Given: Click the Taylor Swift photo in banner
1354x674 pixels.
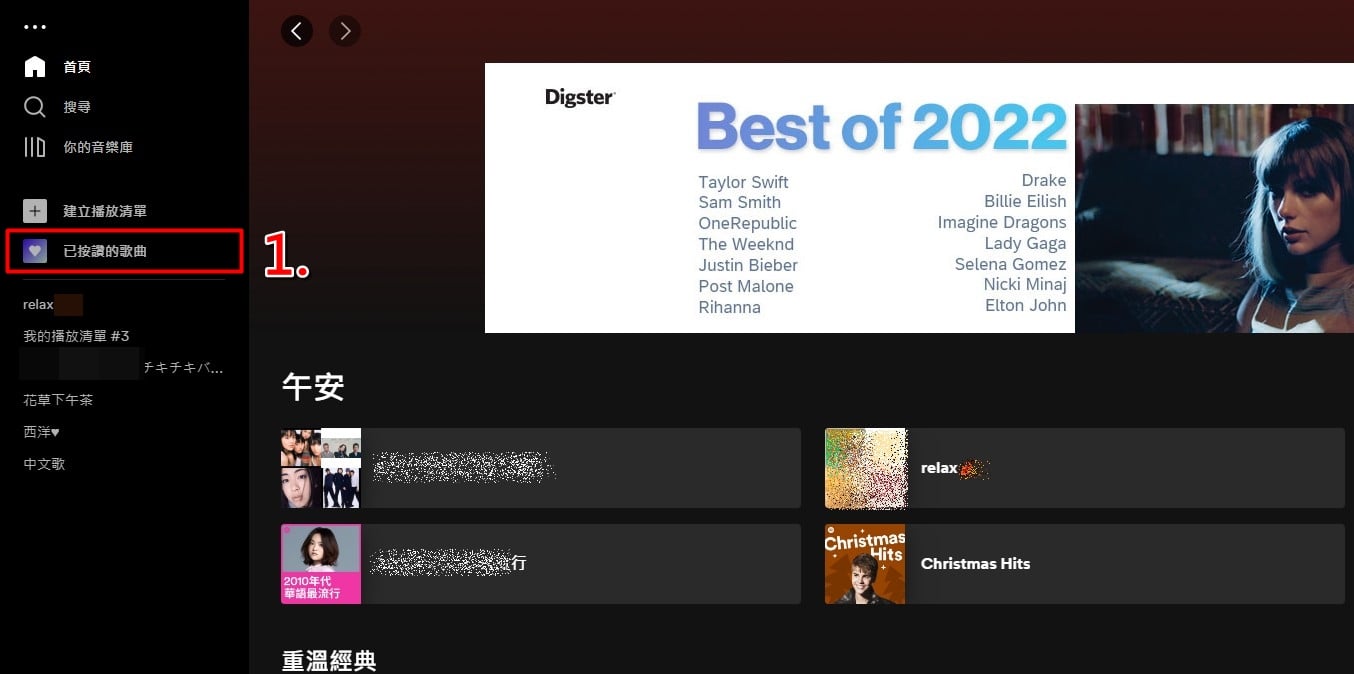Looking at the screenshot, I should [x=1214, y=218].
